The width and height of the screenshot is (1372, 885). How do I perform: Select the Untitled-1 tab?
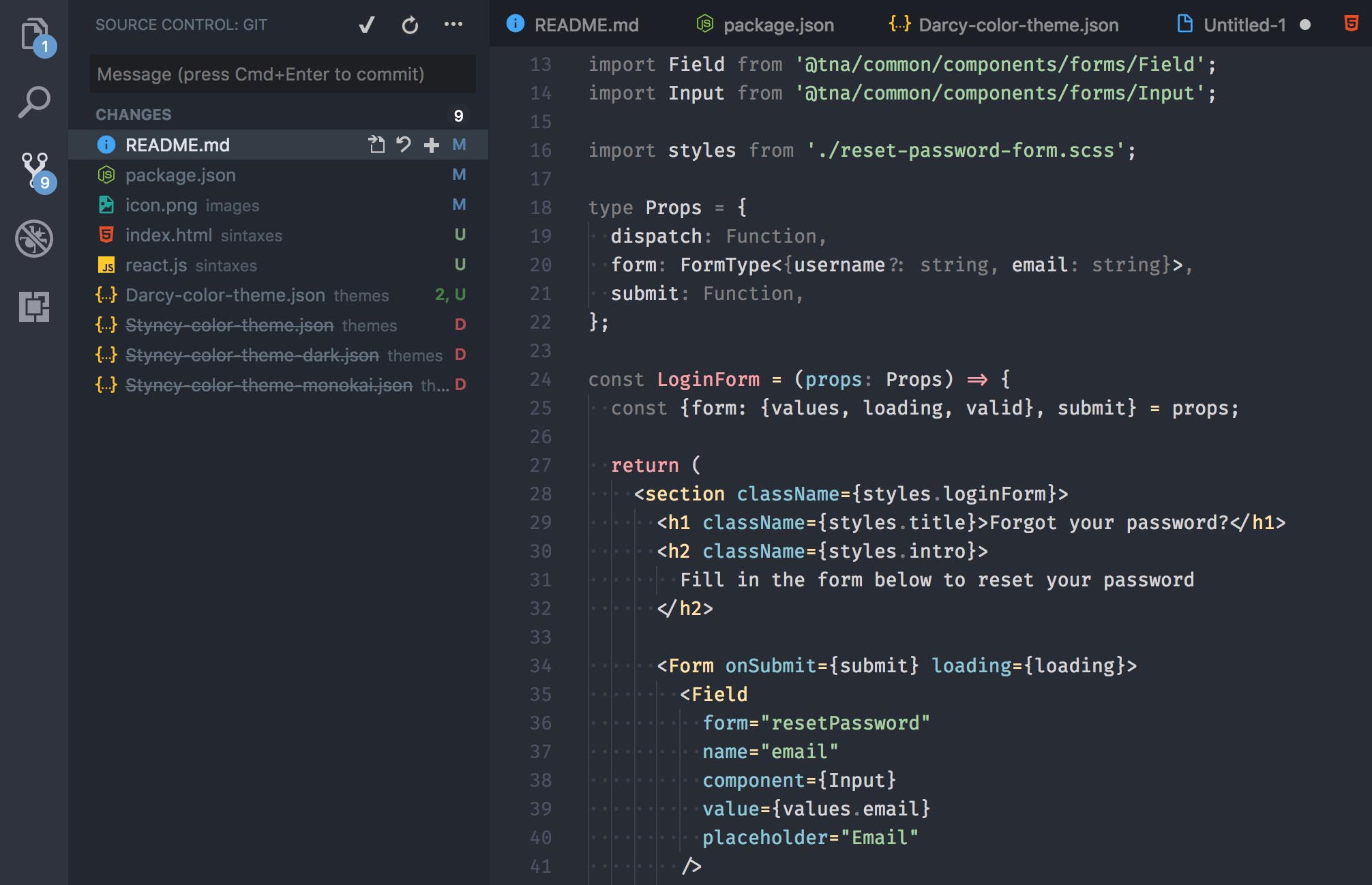[1244, 25]
